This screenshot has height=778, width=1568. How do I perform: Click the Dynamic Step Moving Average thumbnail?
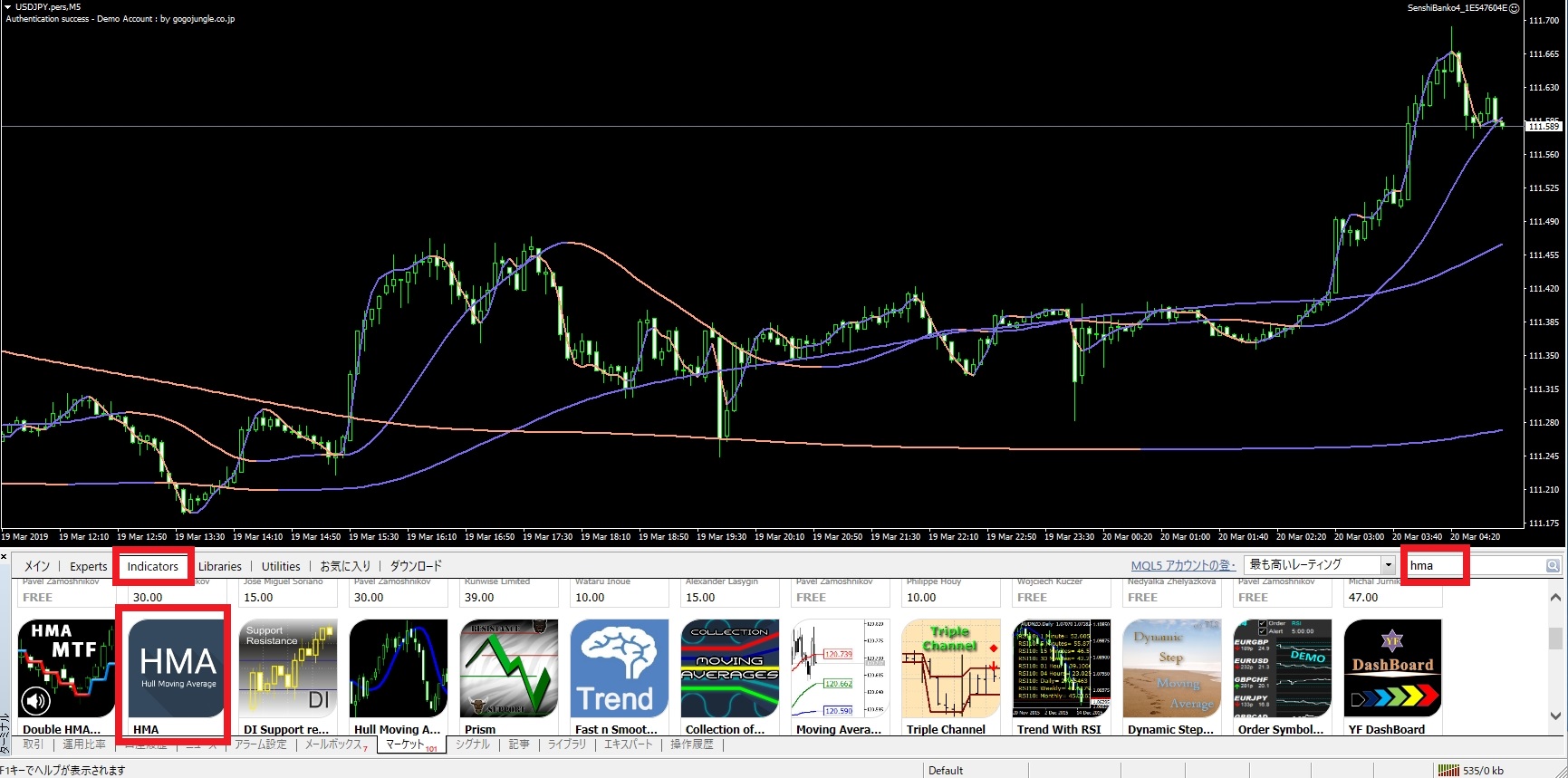tap(1171, 668)
